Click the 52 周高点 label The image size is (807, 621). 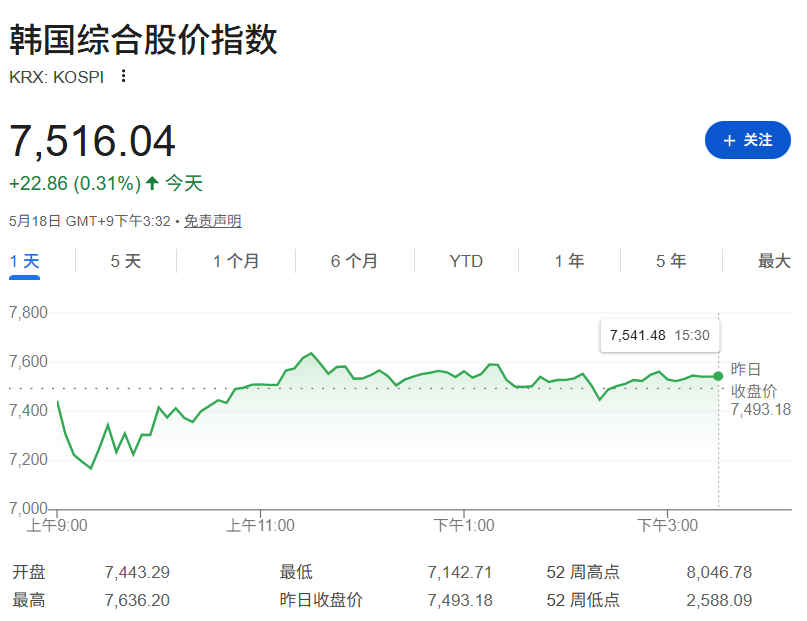click(583, 572)
